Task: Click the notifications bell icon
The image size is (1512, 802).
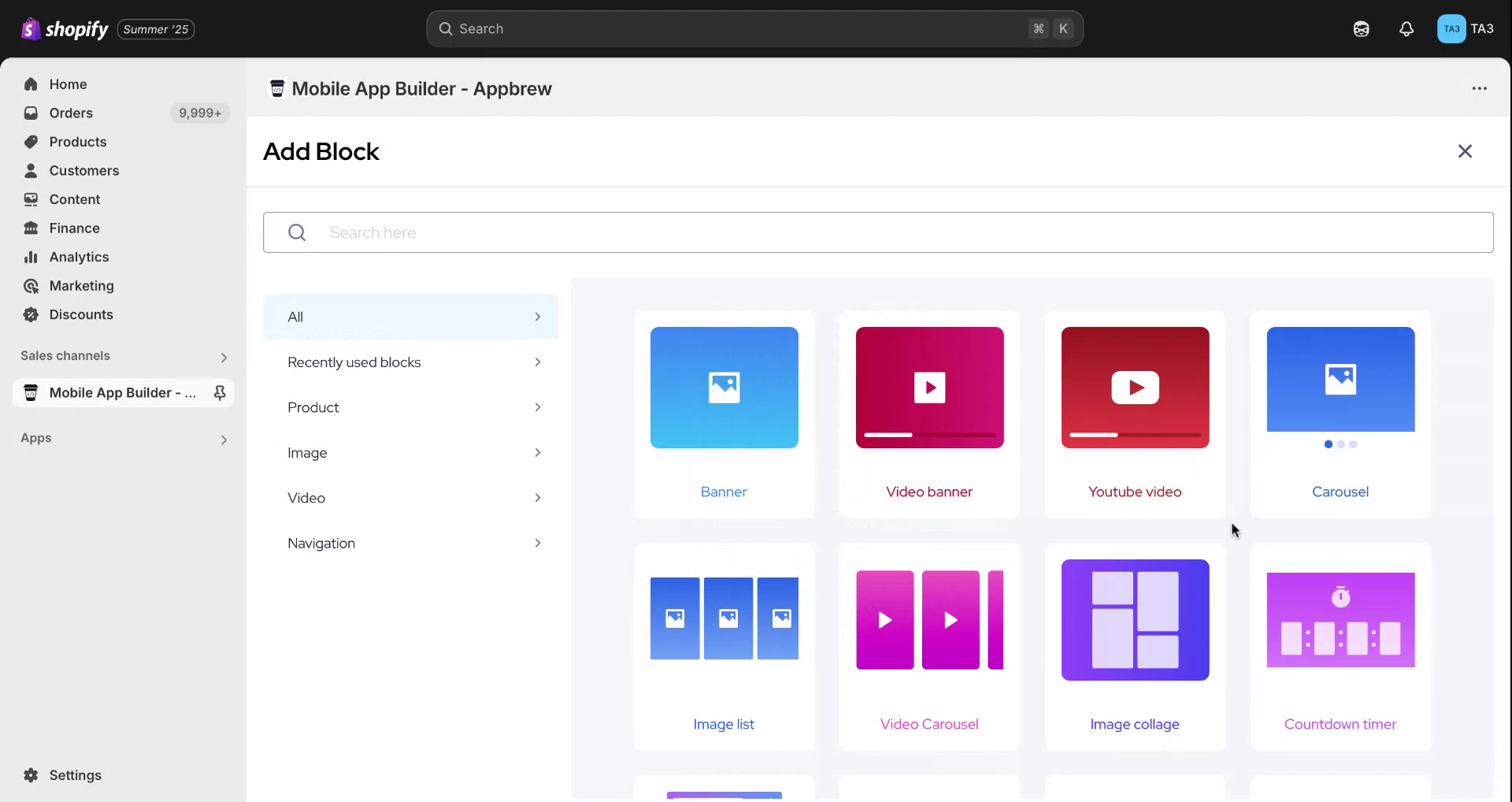Action: tap(1406, 29)
